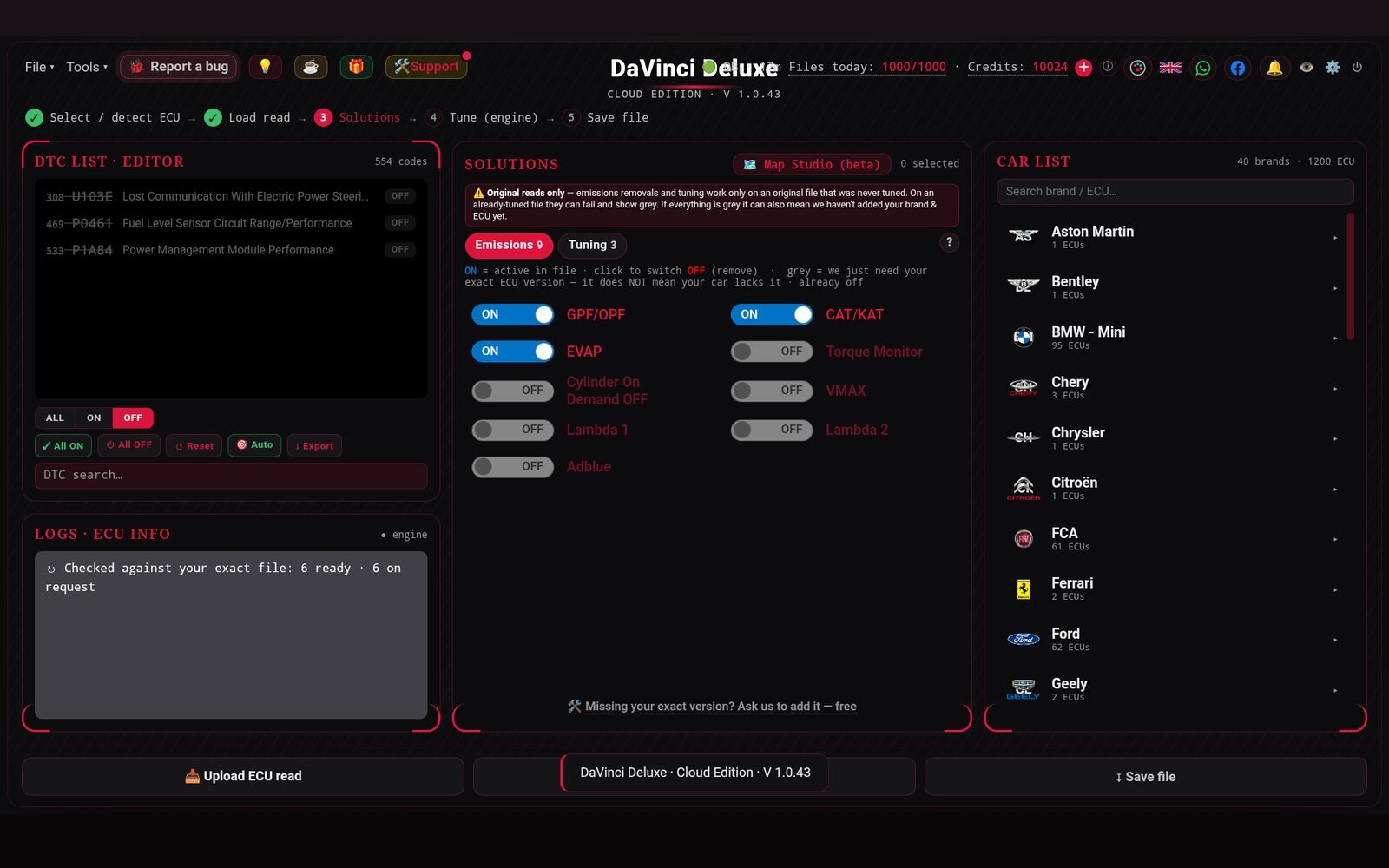Click the power logout icon
Screen dimensions: 1389x868
click(x=1357, y=67)
